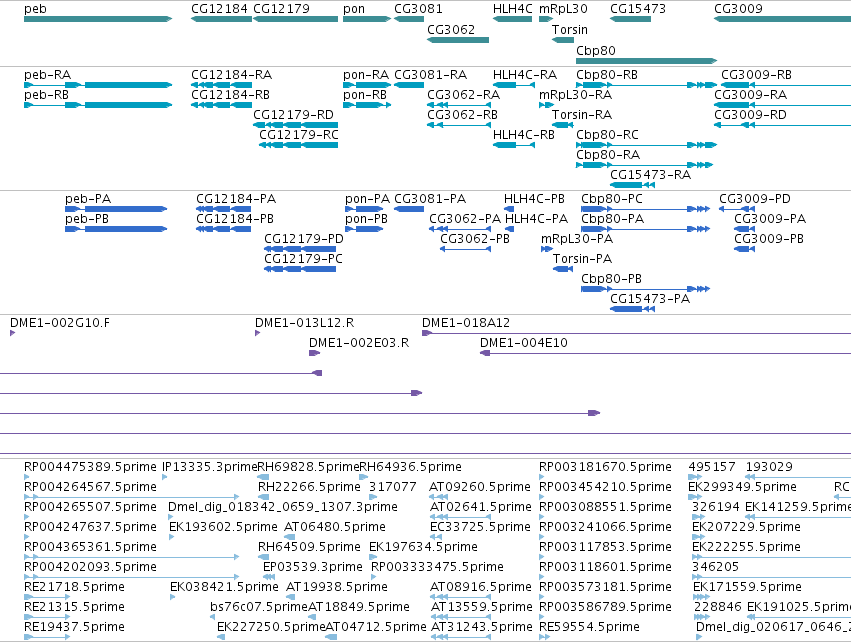
Task: Select protein CG3009-PD
Action: [x=755, y=199]
